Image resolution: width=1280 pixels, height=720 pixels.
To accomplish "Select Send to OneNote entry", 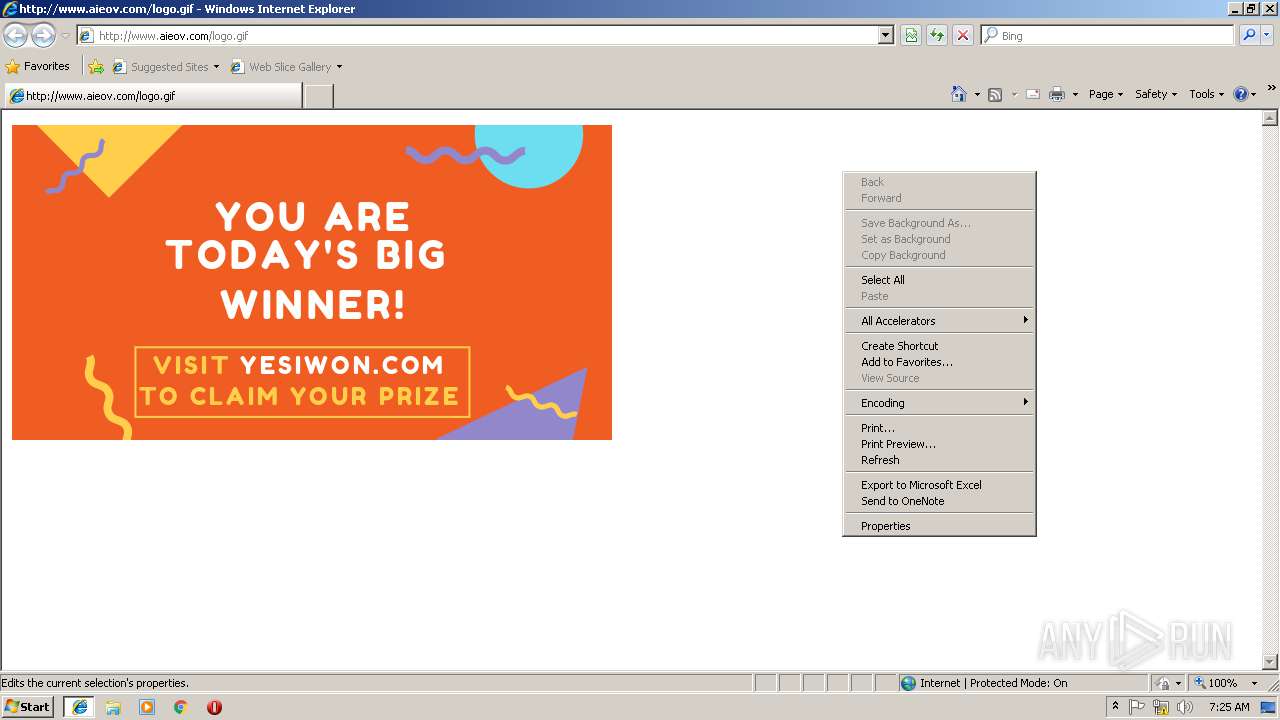I will click(x=939, y=501).
